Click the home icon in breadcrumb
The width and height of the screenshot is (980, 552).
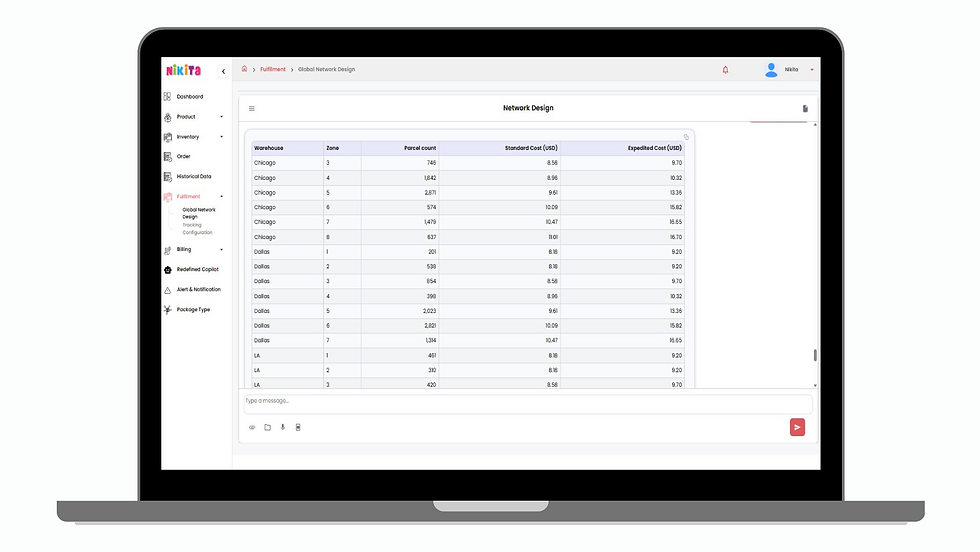pyautogui.click(x=244, y=69)
